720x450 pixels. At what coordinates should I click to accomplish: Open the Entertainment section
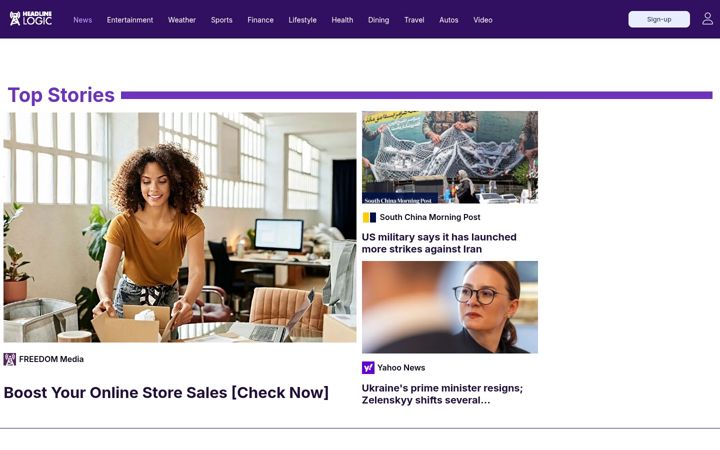point(130,20)
